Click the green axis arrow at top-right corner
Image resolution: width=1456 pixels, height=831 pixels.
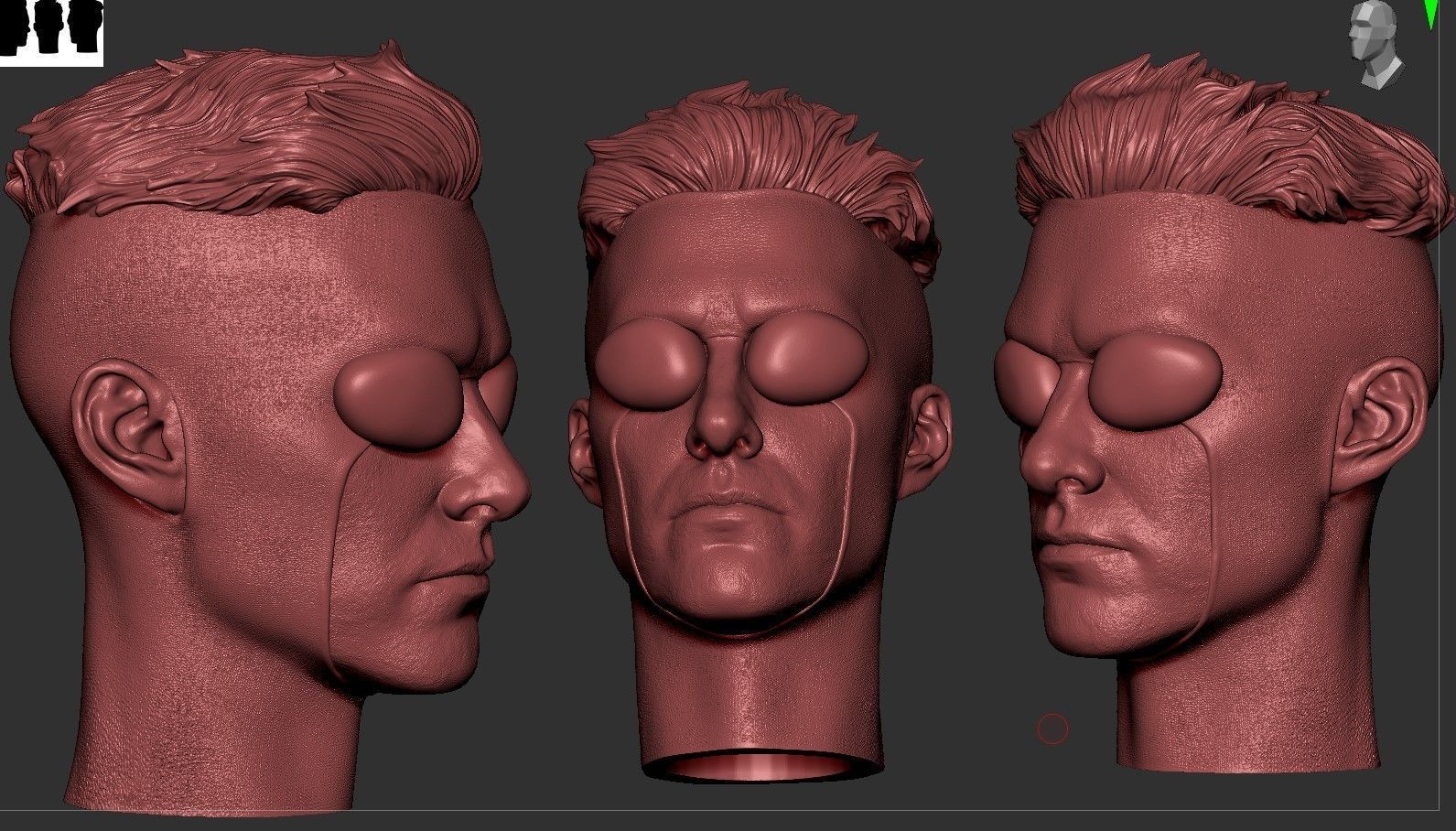[x=1430, y=14]
